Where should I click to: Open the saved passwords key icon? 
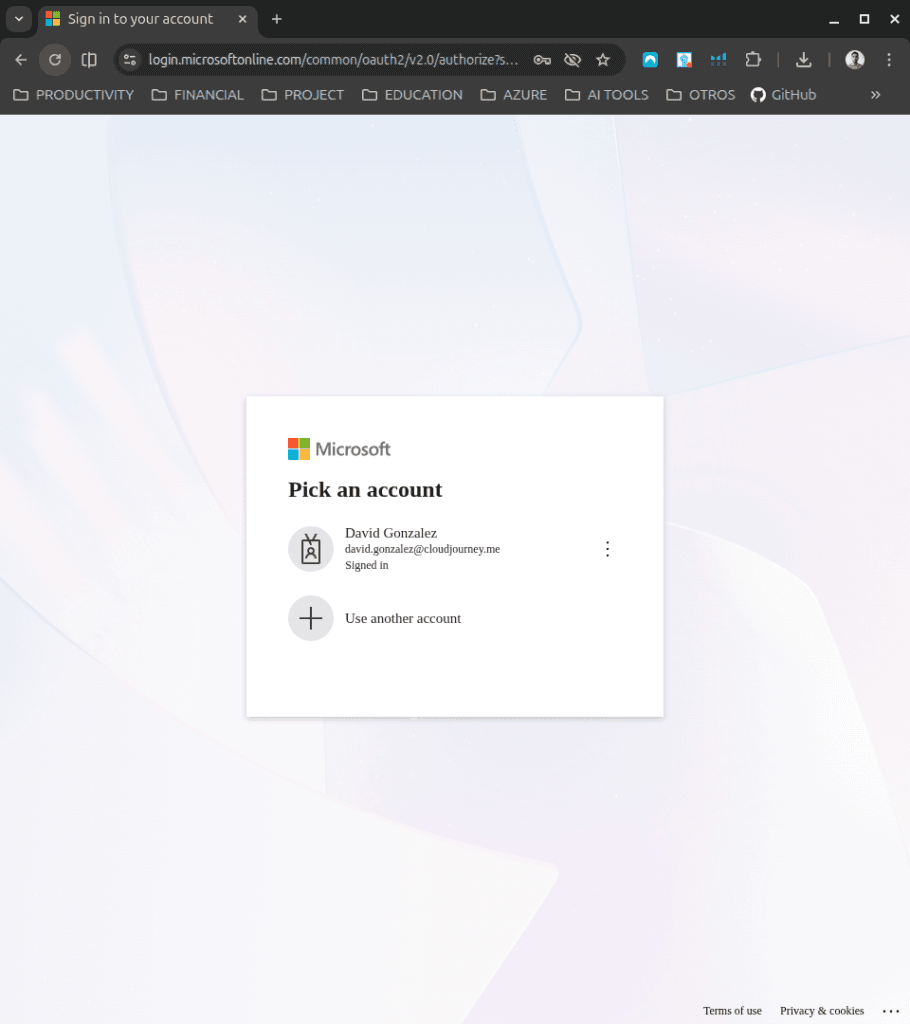pyautogui.click(x=542, y=60)
